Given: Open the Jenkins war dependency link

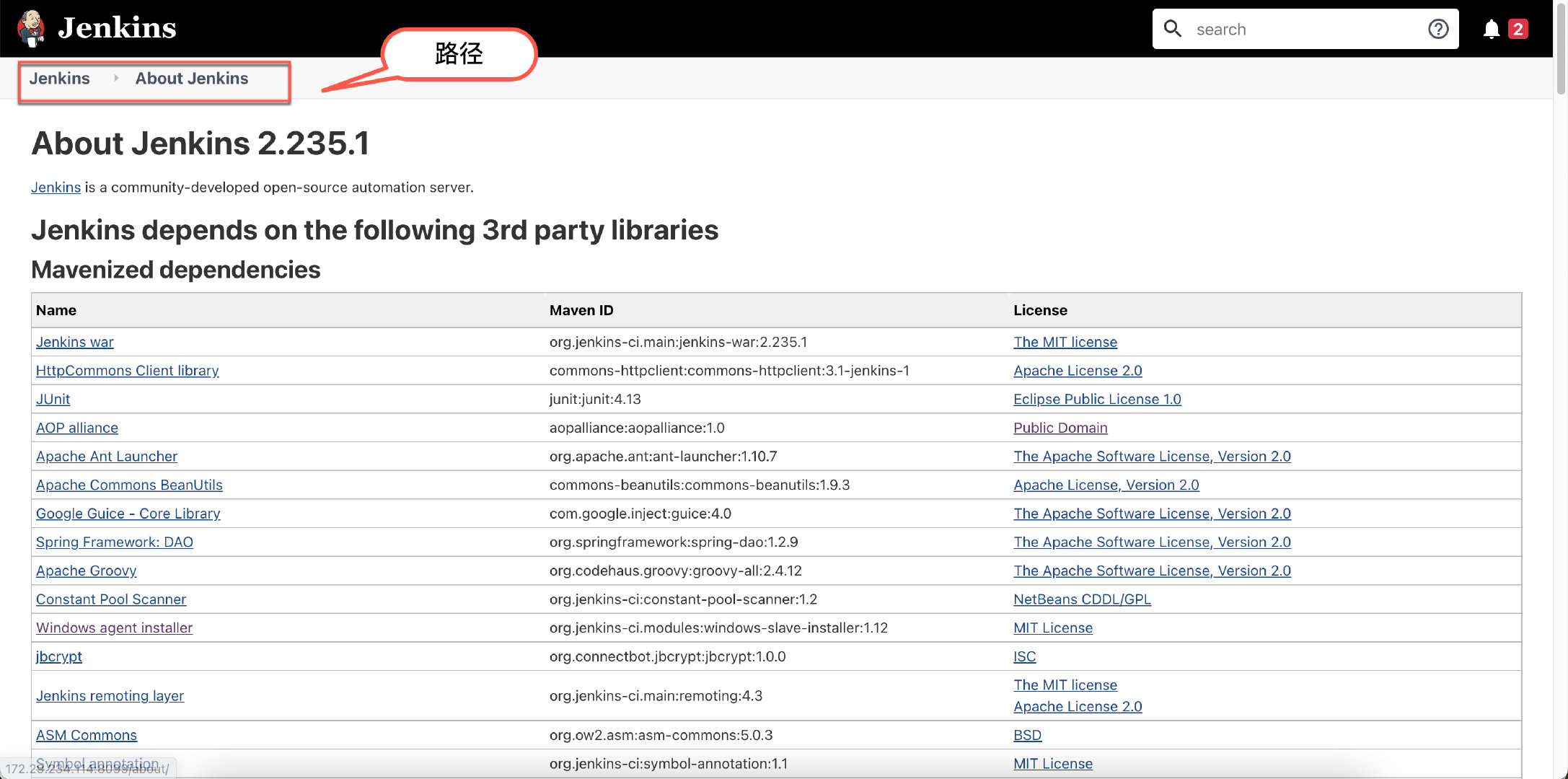Looking at the screenshot, I should click(74, 341).
